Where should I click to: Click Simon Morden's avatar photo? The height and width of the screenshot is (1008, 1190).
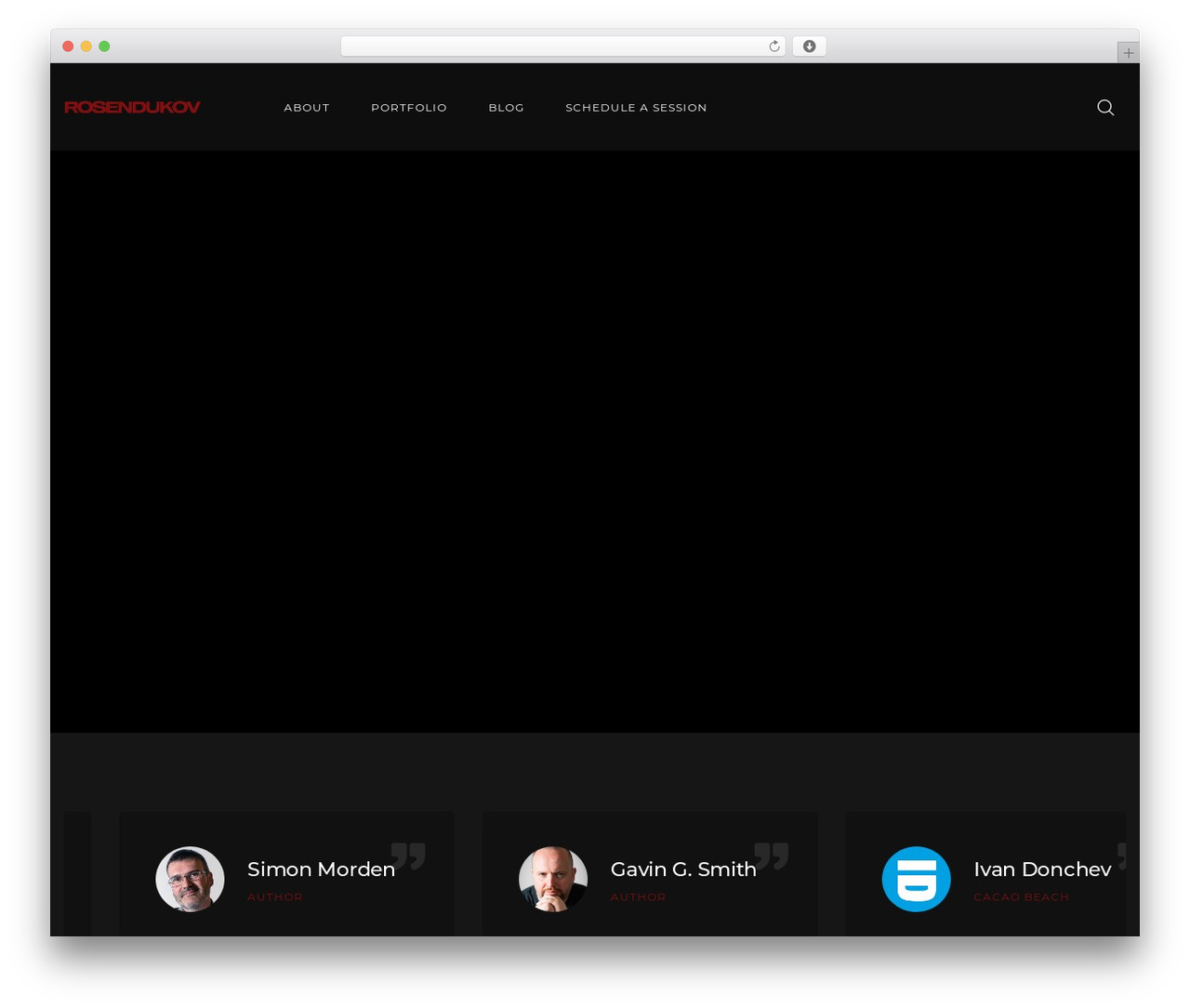pos(190,879)
